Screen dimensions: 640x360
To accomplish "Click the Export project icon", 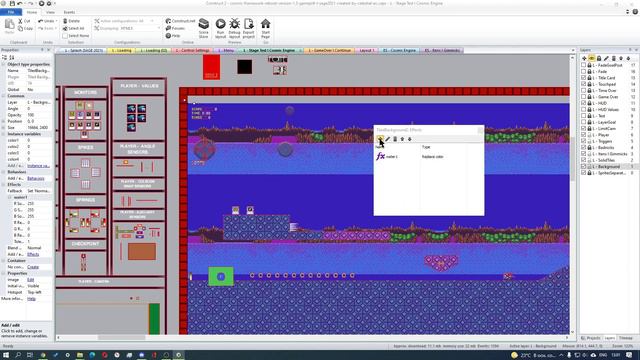I will coord(249,28).
